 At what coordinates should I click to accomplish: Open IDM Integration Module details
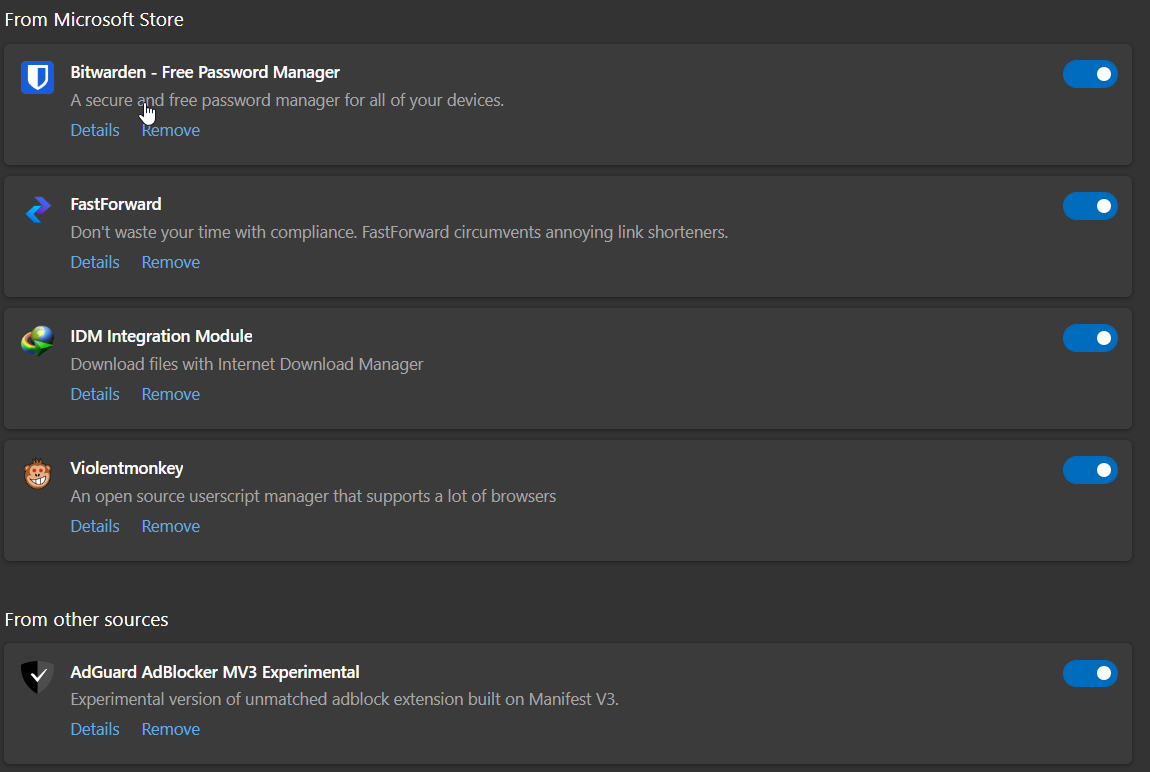[x=95, y=394]
